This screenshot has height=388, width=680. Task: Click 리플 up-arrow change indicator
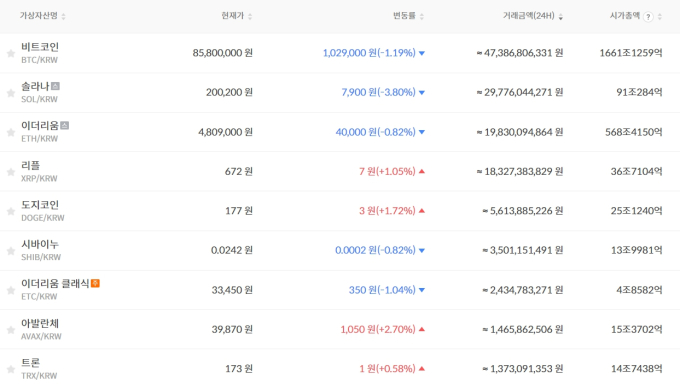click(x=422, y=171)
